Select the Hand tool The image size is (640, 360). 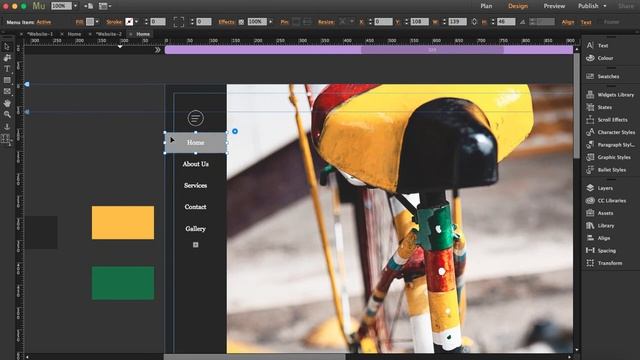(x=7, y=103)
